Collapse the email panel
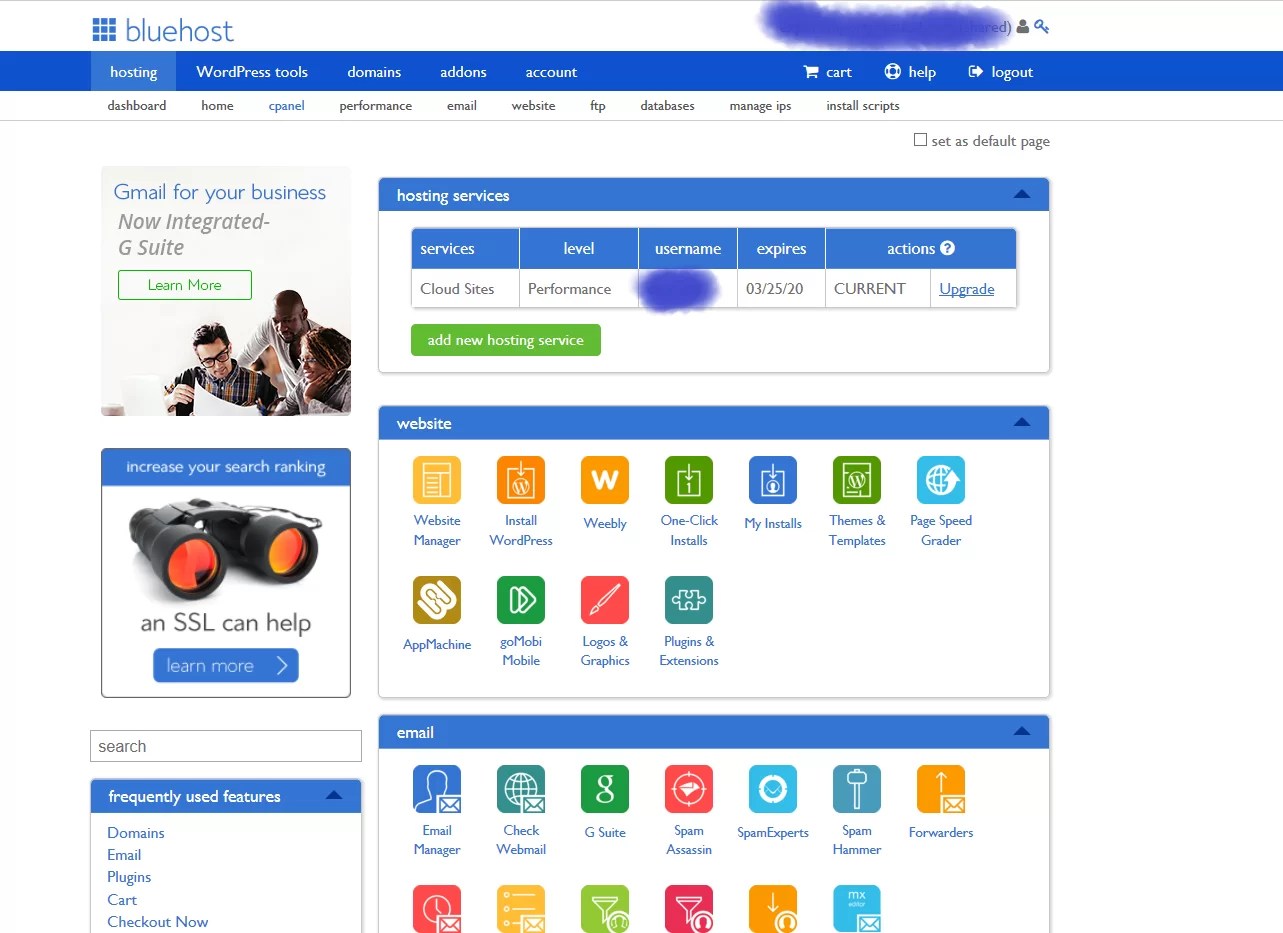Screen dimensions: 1283x933 [1021, 731]
